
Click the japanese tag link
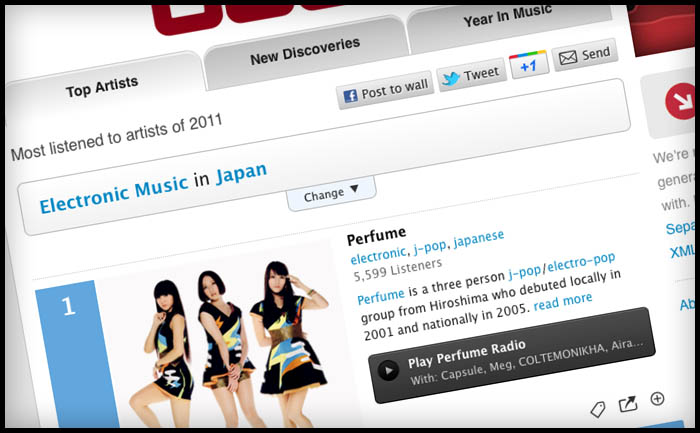(x=479, y=239)
